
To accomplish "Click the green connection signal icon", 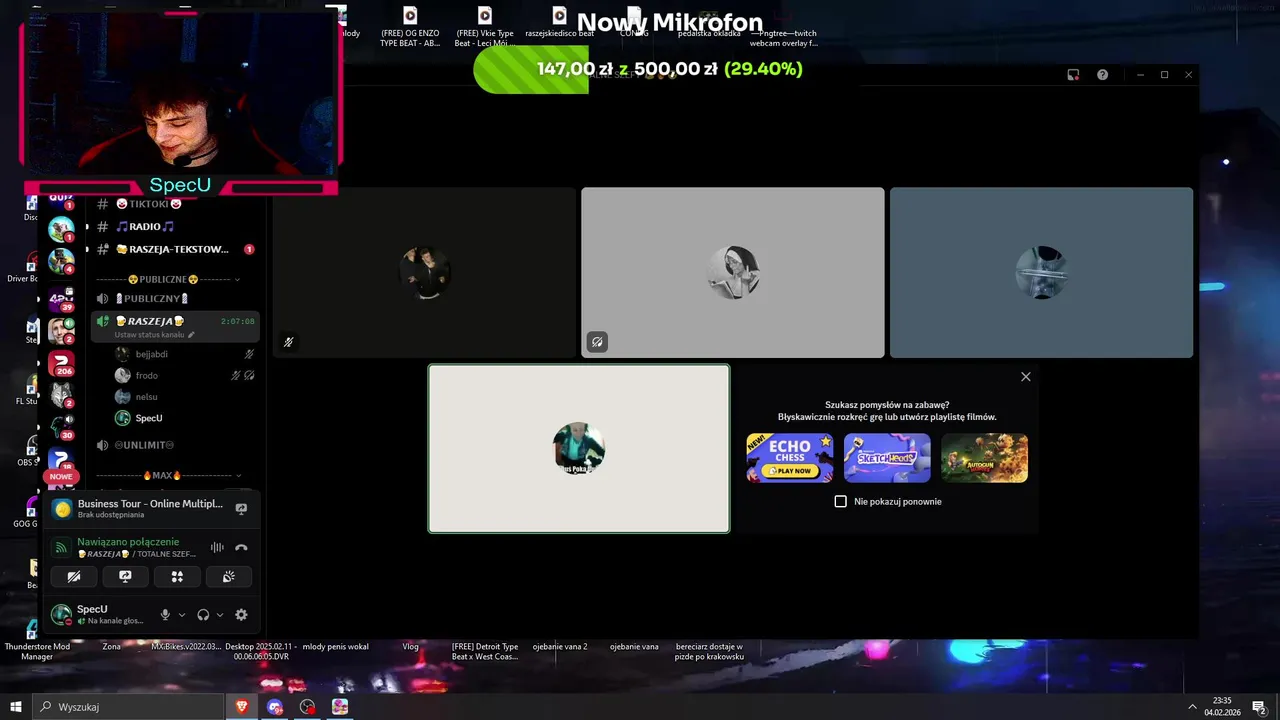I will (x=61, y=548).
